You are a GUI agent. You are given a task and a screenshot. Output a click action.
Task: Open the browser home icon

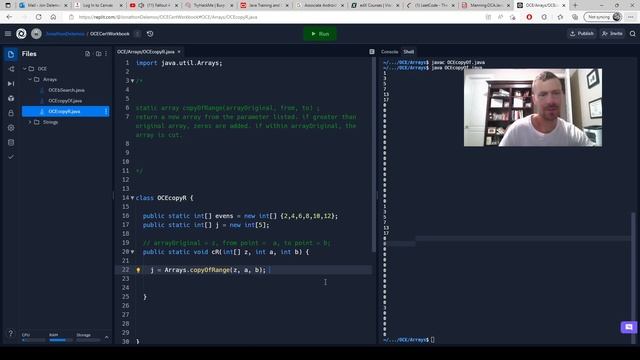click(x=53, y=17)
